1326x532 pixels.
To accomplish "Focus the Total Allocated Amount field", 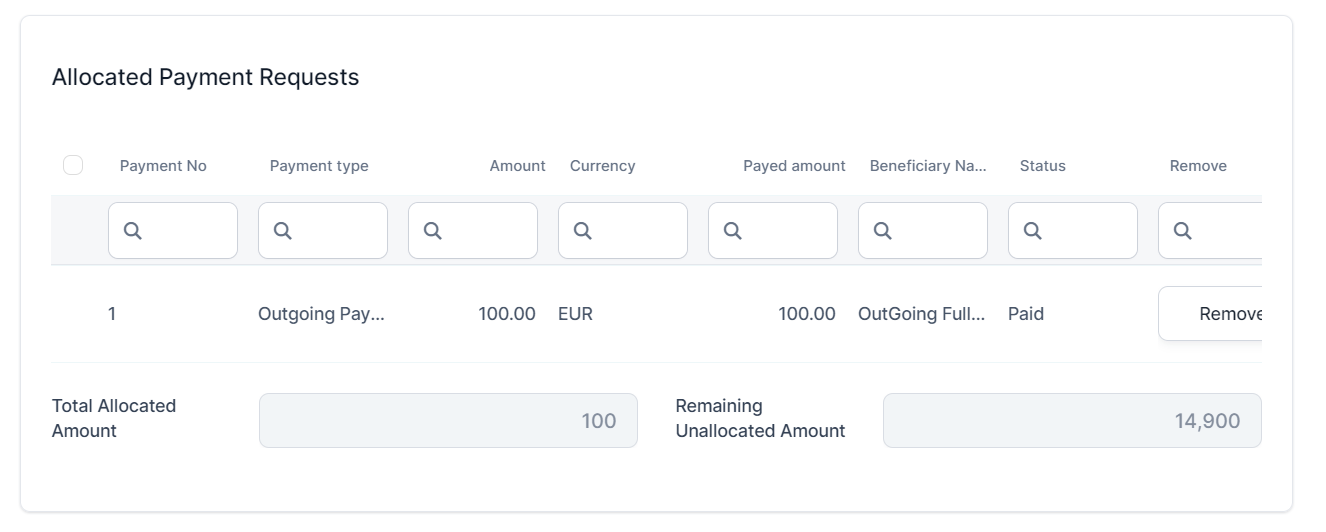I will [x=448, y=421].
